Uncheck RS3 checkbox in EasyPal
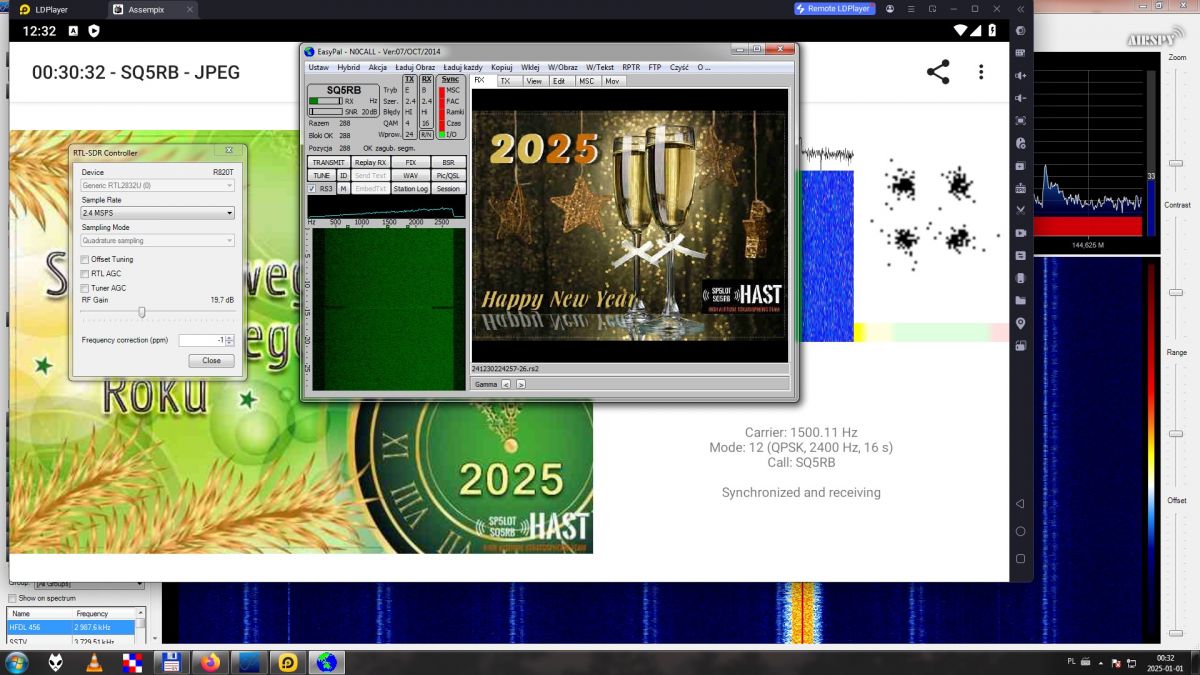This screenshot has height=675, width=1200. (312, 188)
